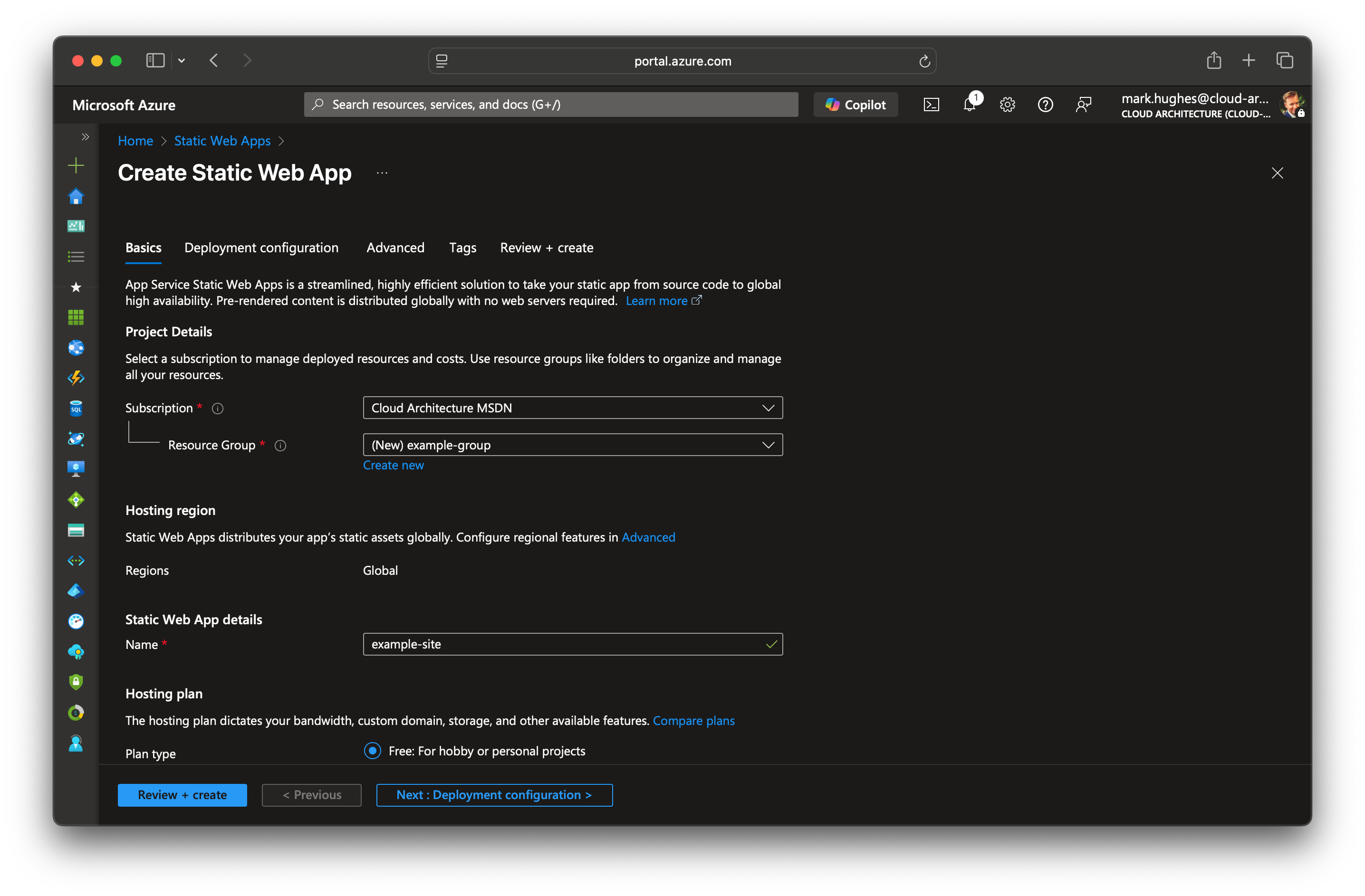
Task: Open Monitor gauge icon in sidebar
Action: [x=76, y=621]
